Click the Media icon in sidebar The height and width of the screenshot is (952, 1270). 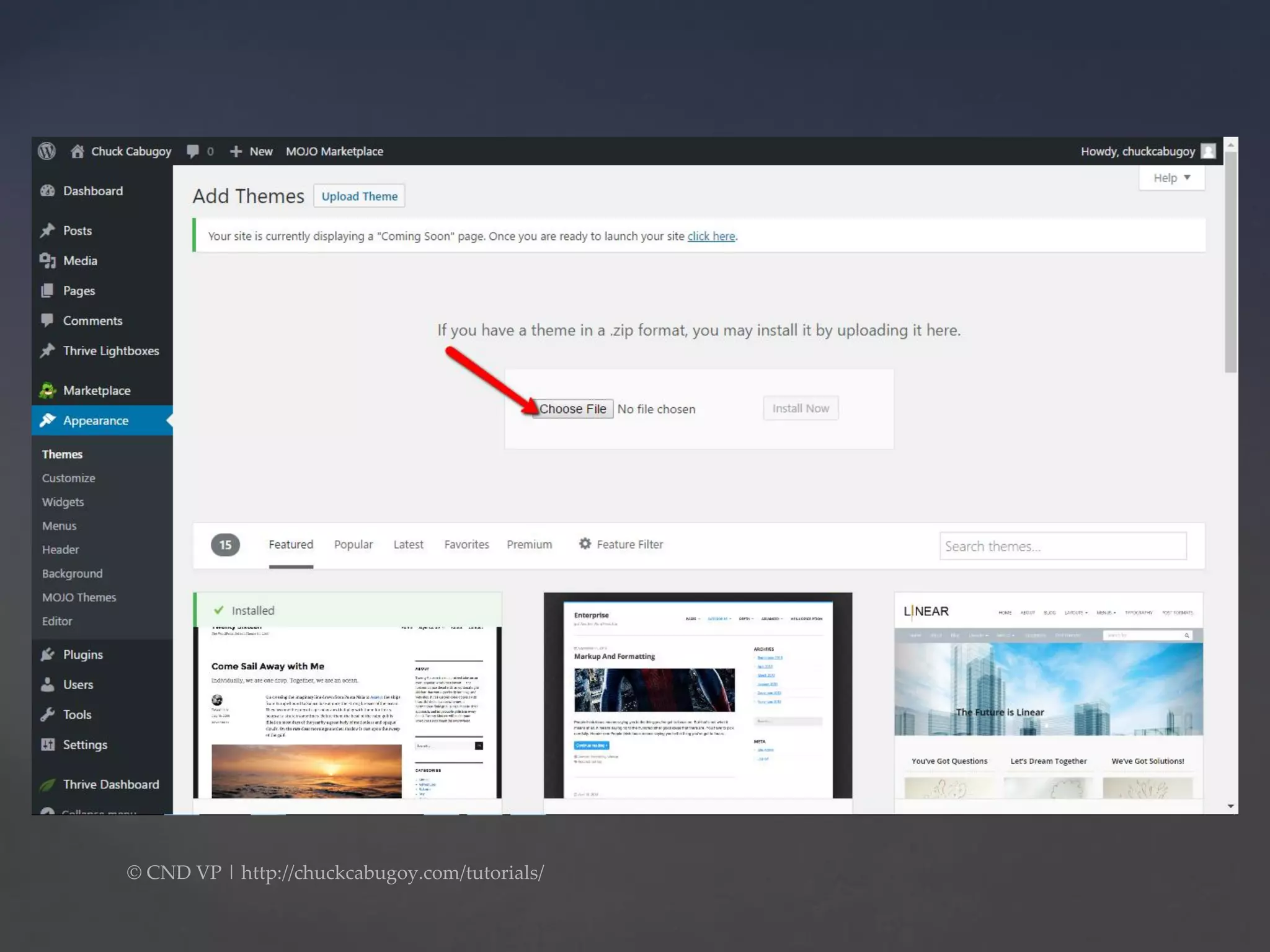48,260
